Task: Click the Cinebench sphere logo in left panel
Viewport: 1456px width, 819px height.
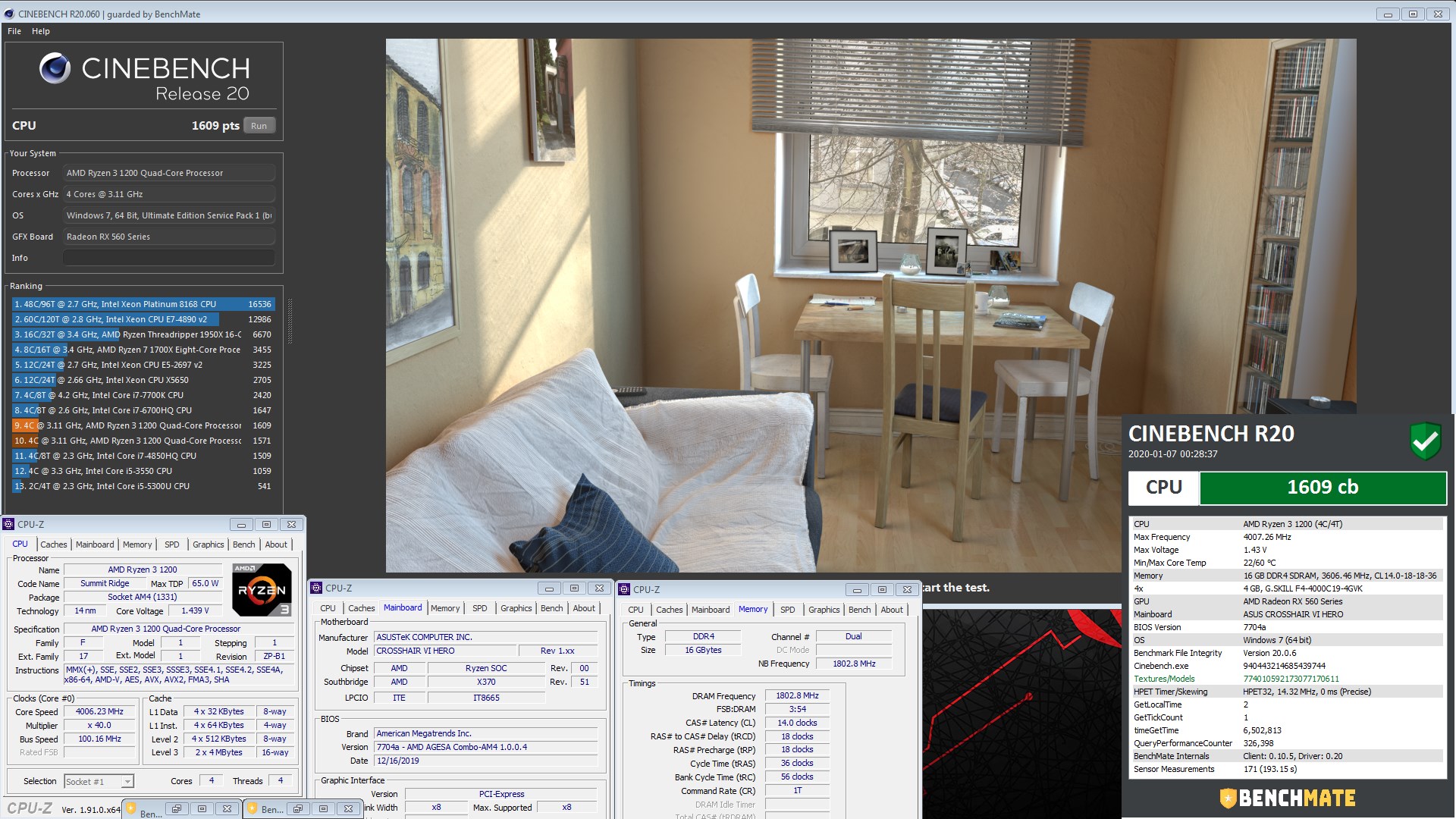Action: tap(55, 68)
